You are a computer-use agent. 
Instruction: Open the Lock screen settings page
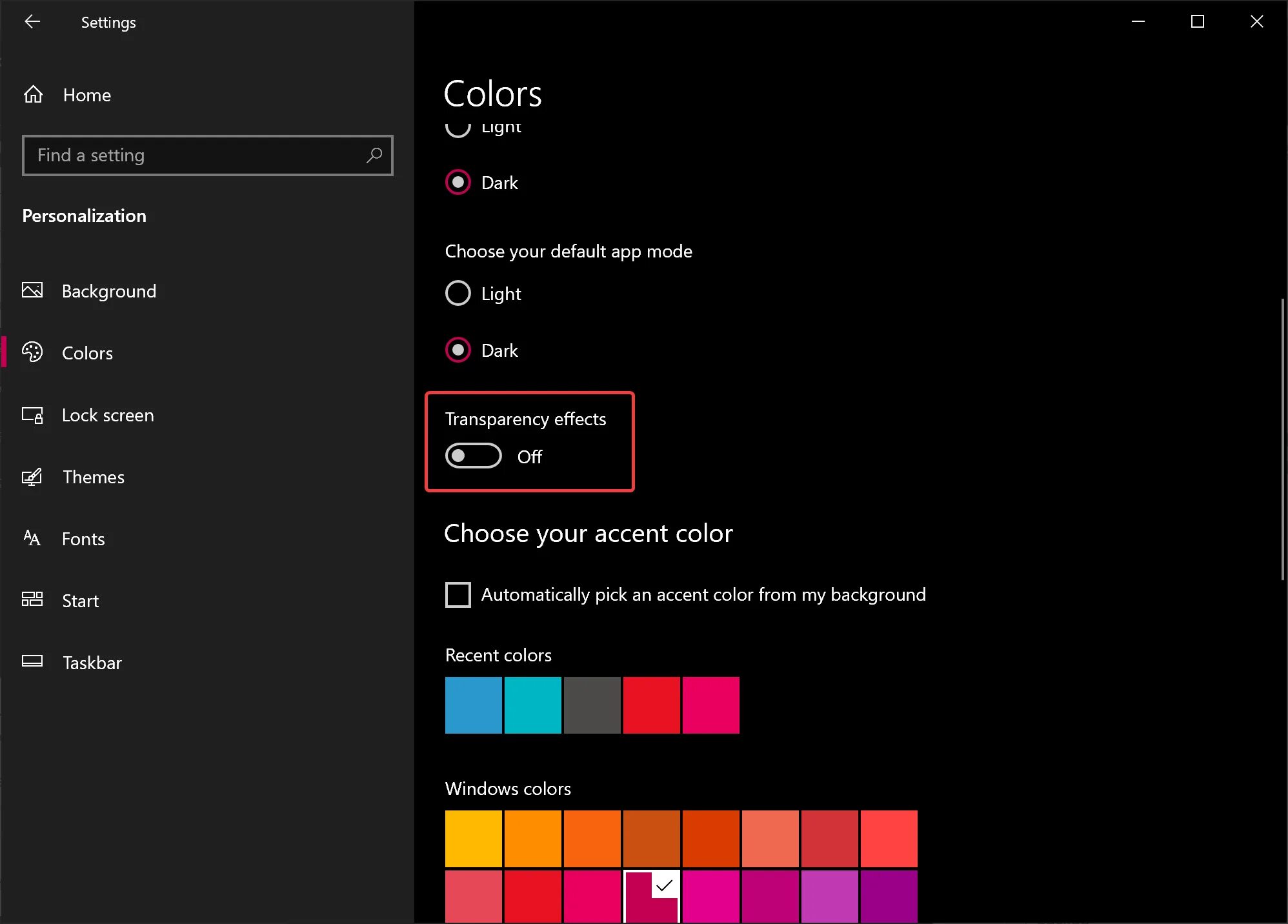[108, 415]
